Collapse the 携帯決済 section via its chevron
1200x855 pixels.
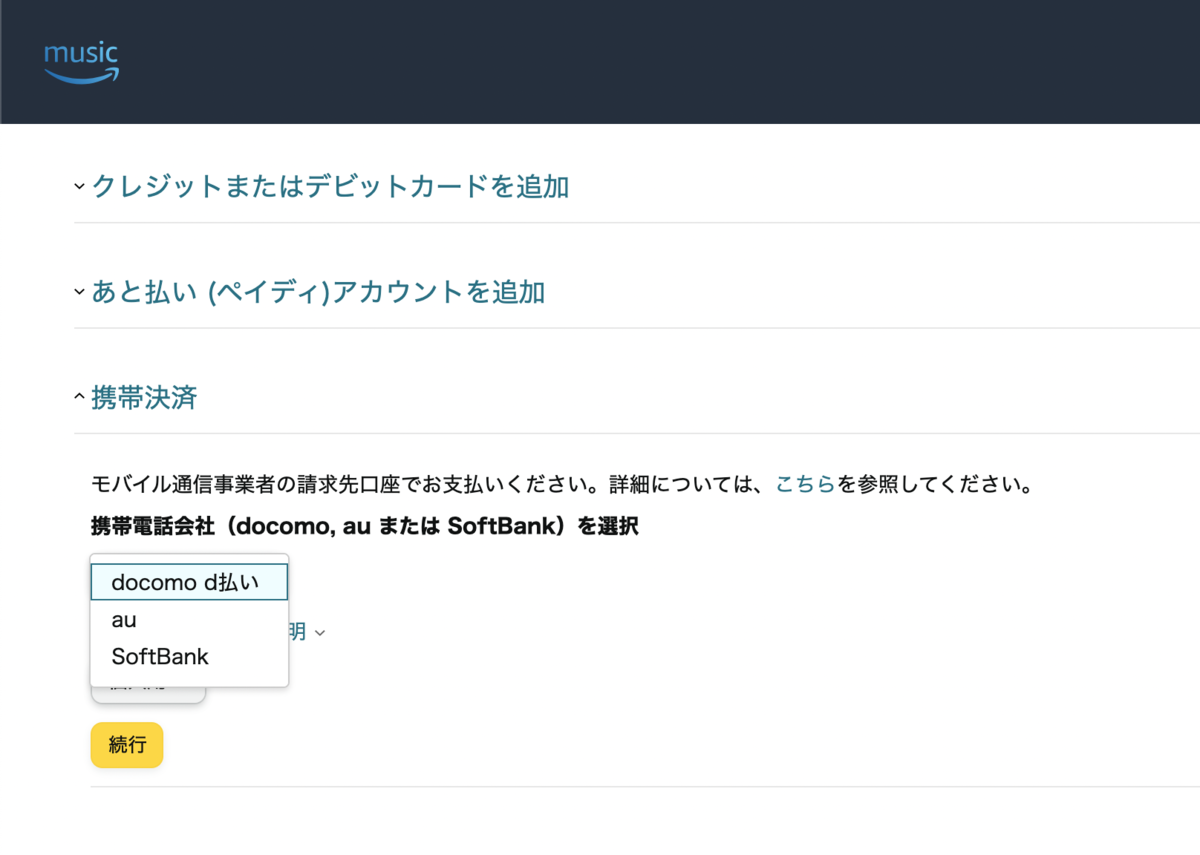77,396
